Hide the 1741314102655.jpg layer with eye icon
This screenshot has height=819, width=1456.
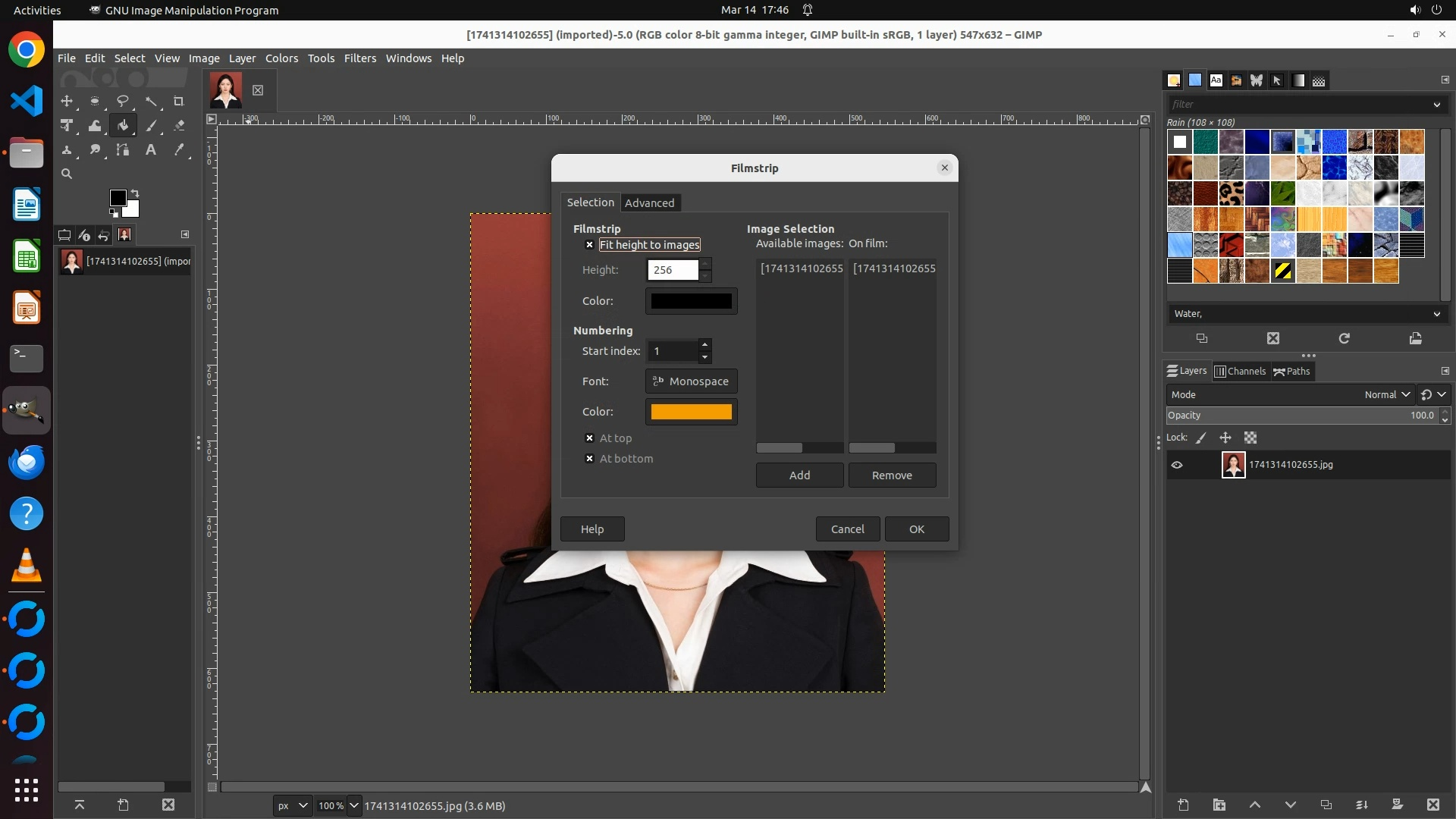(1177, 465)
